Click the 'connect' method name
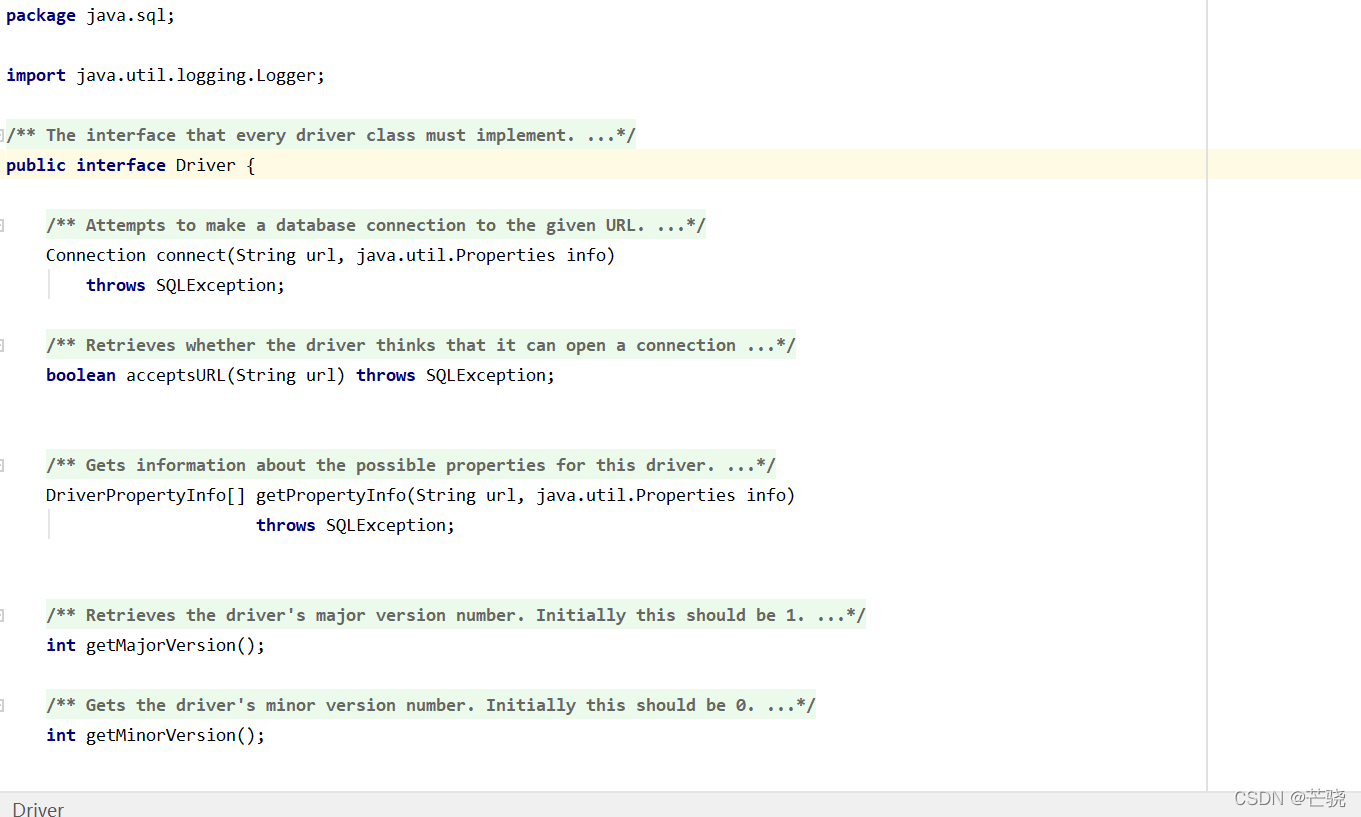This screenshot has height=817, width=1361. click(x=191, y=255)
